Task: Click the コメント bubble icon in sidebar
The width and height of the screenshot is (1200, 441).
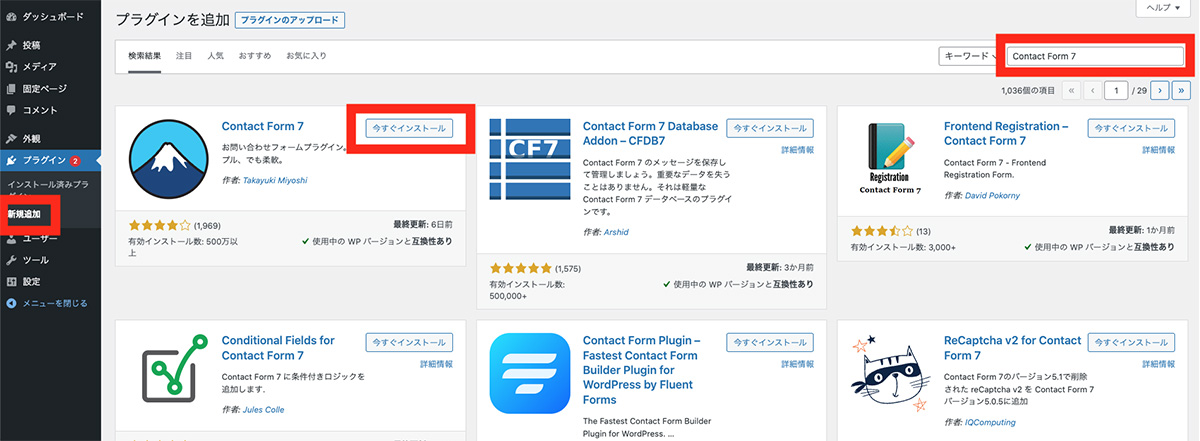Action: (x=11, y=110)
